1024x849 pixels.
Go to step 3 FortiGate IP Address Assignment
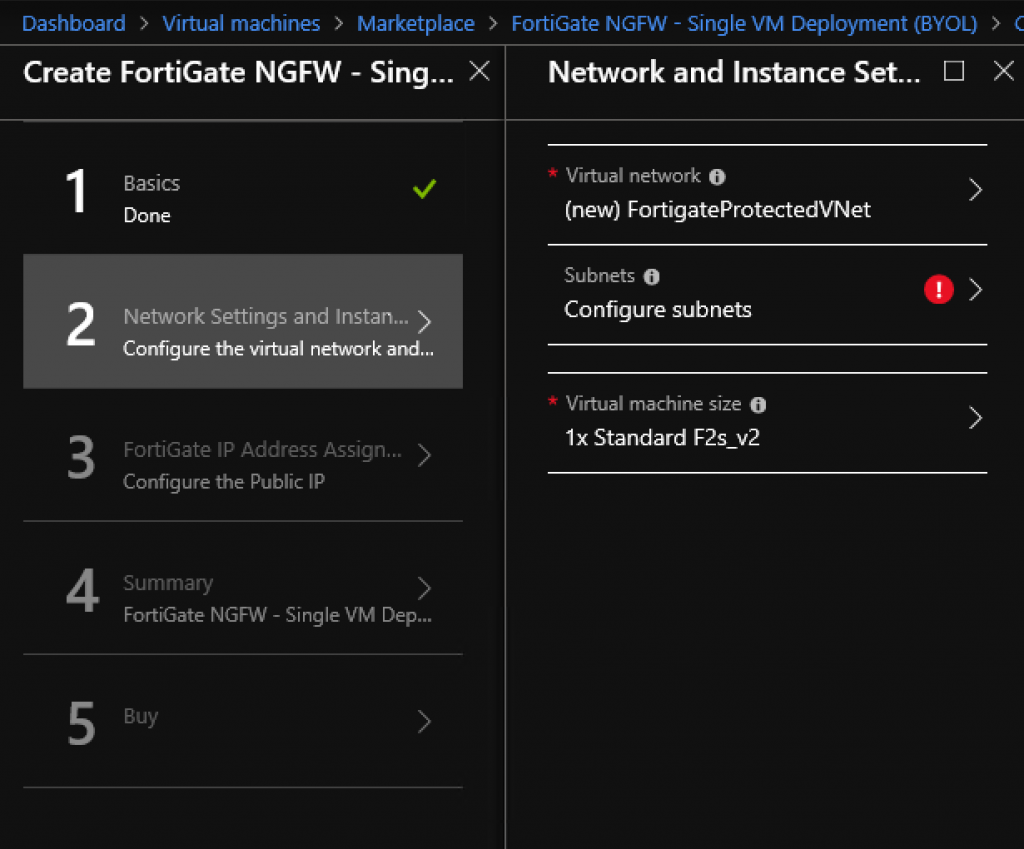pyautogui.click(x=243, y=455)
